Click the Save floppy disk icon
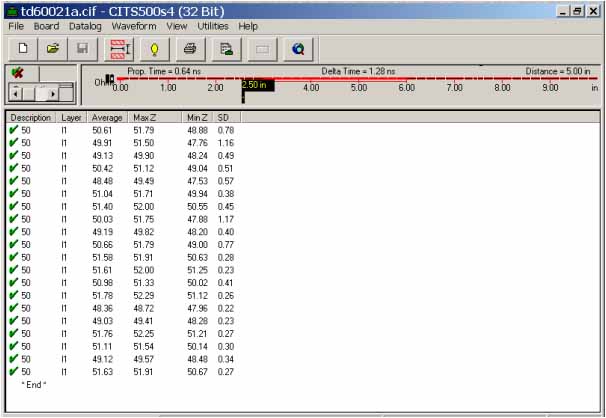 coord(83,47)
